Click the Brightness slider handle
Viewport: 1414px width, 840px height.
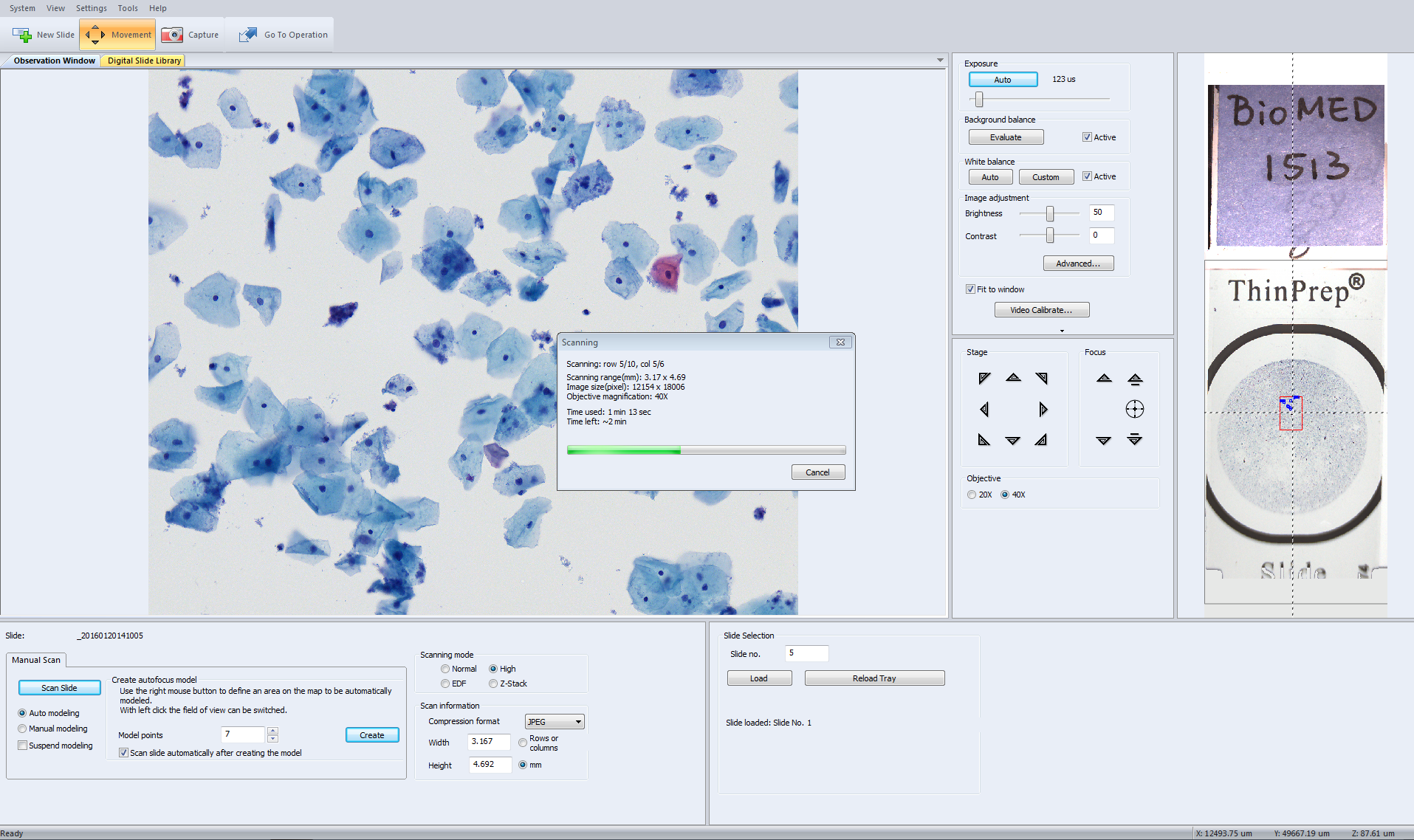pos(1049,213)
